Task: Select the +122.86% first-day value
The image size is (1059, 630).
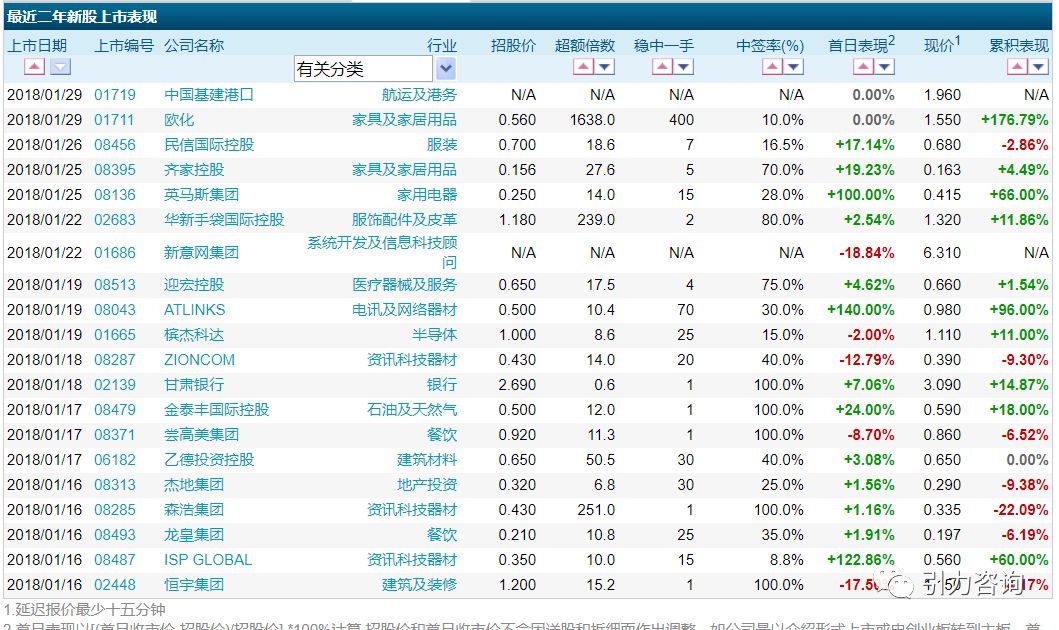Action: pos(861,559)
